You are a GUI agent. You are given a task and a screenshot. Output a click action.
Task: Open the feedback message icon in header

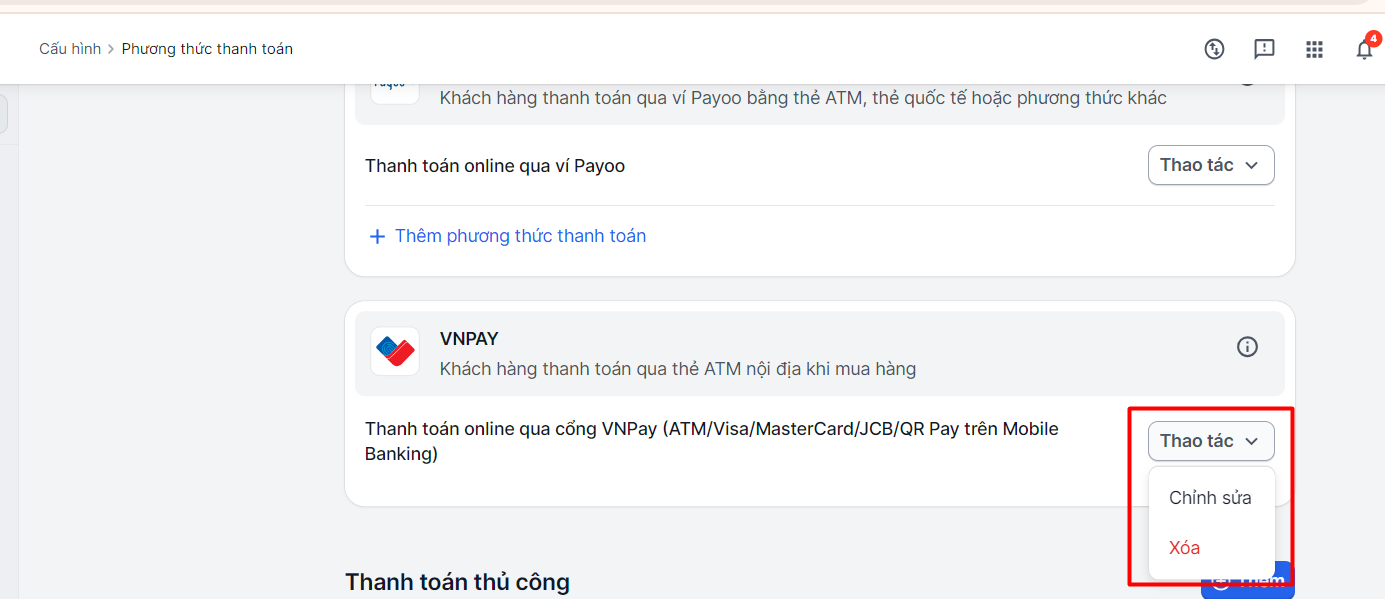[x=1264, y=49]
